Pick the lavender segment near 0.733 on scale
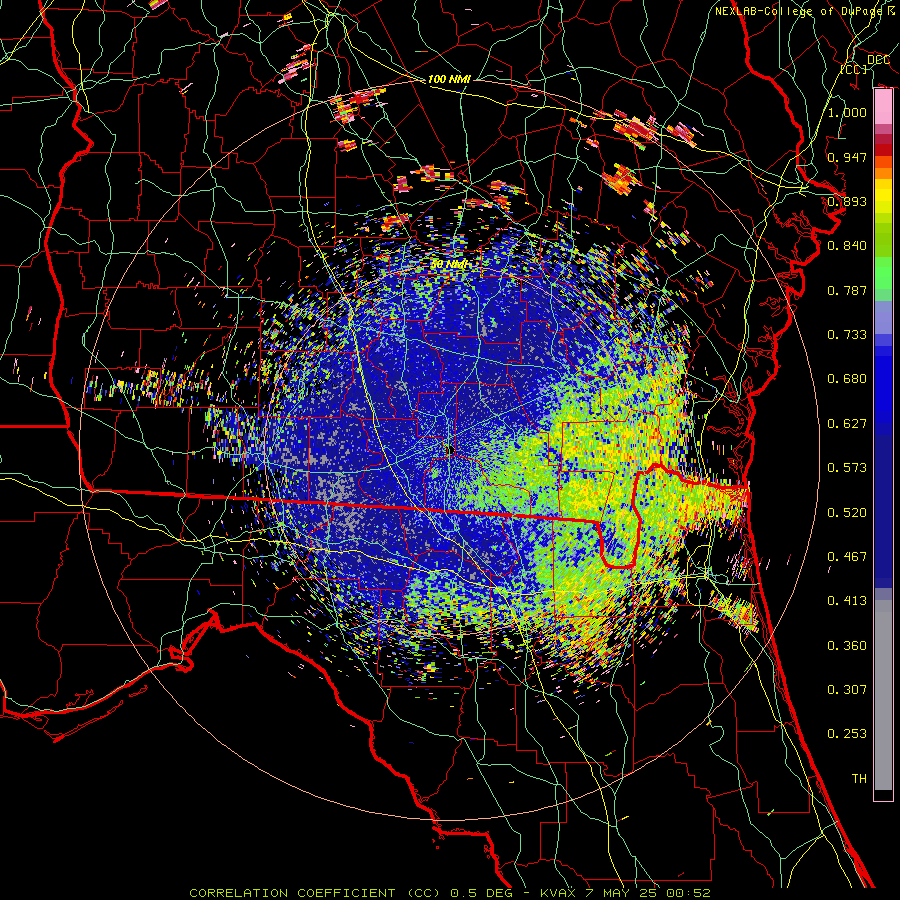 point(883,317)
